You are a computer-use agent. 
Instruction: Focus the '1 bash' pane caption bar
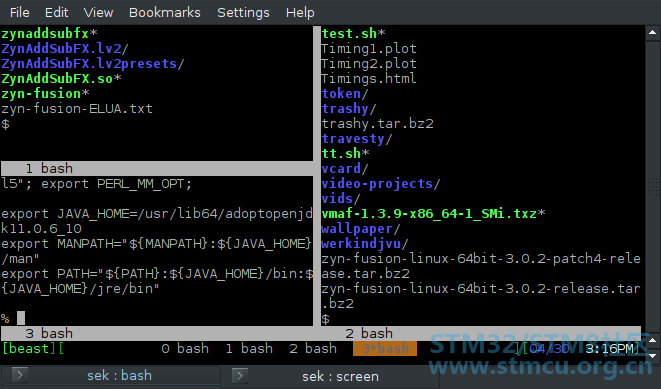[x=157, y=169]
